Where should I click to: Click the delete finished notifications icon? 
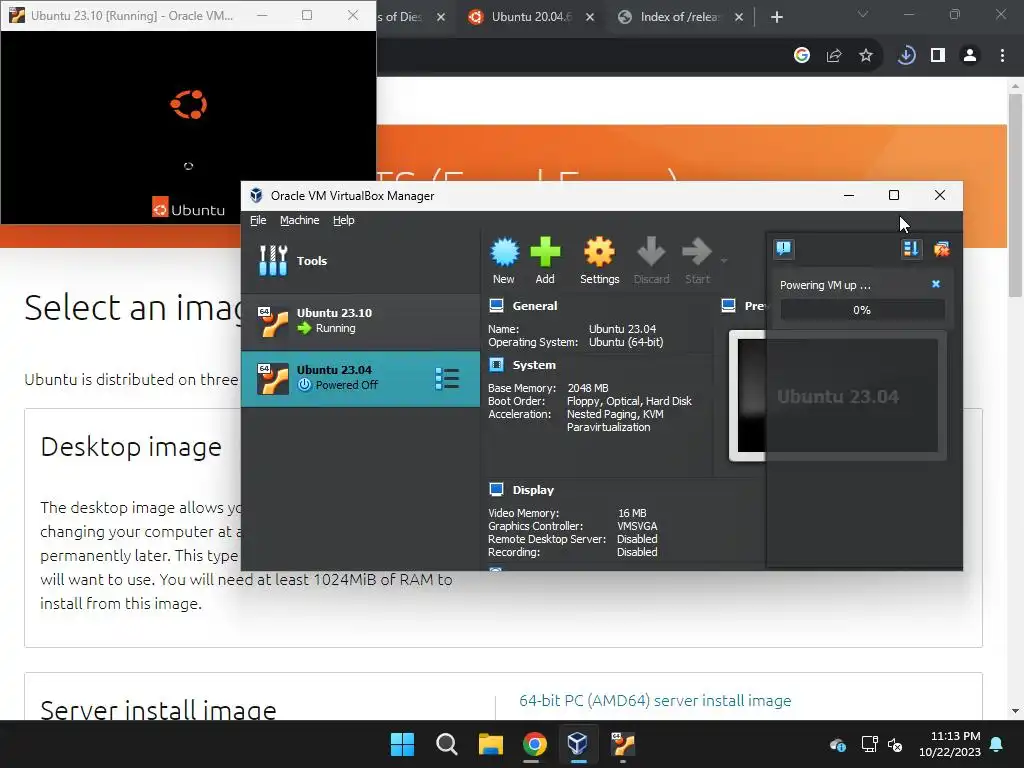pos(942,249)
